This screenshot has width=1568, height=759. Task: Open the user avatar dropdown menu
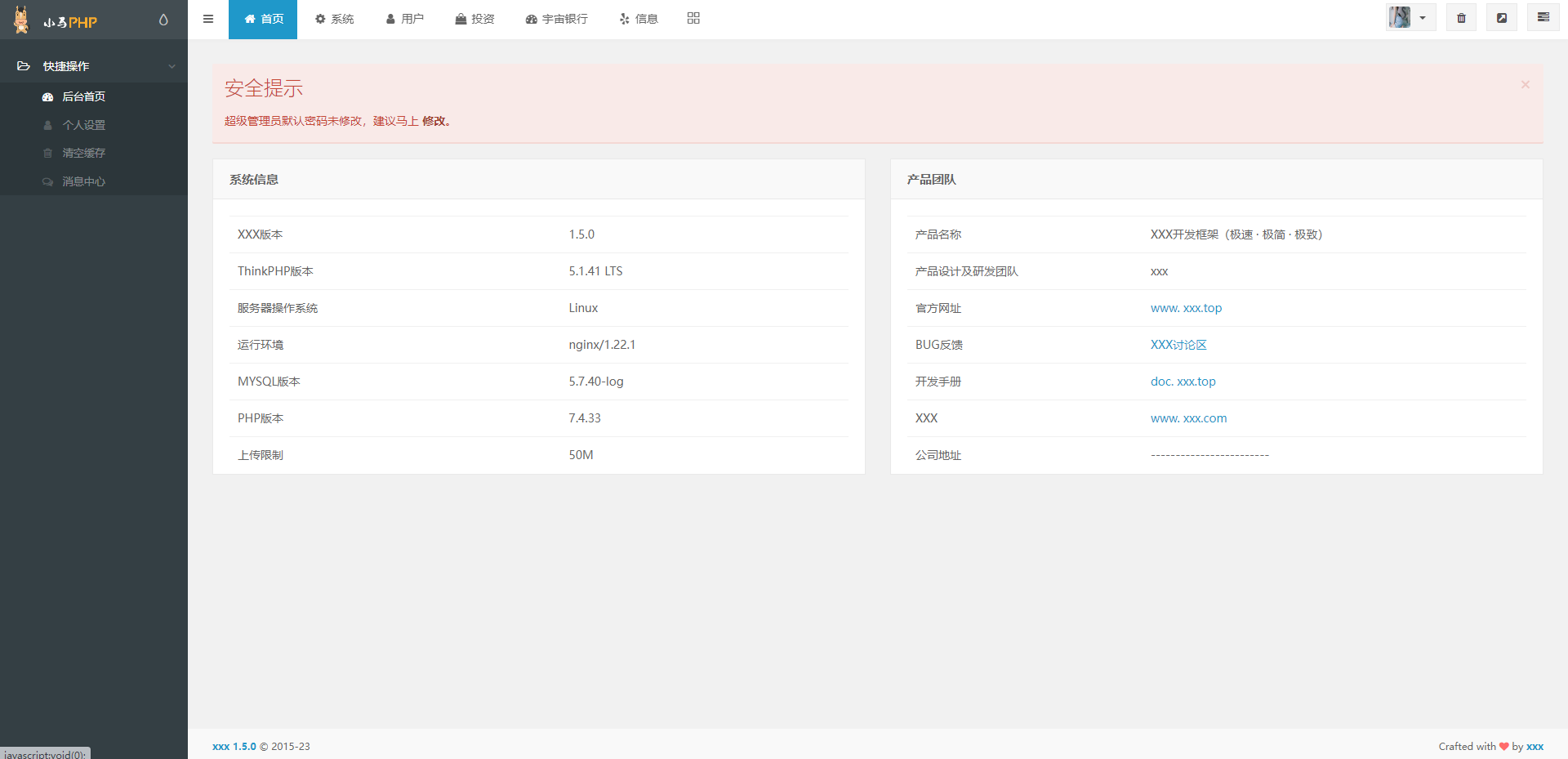1410,18
